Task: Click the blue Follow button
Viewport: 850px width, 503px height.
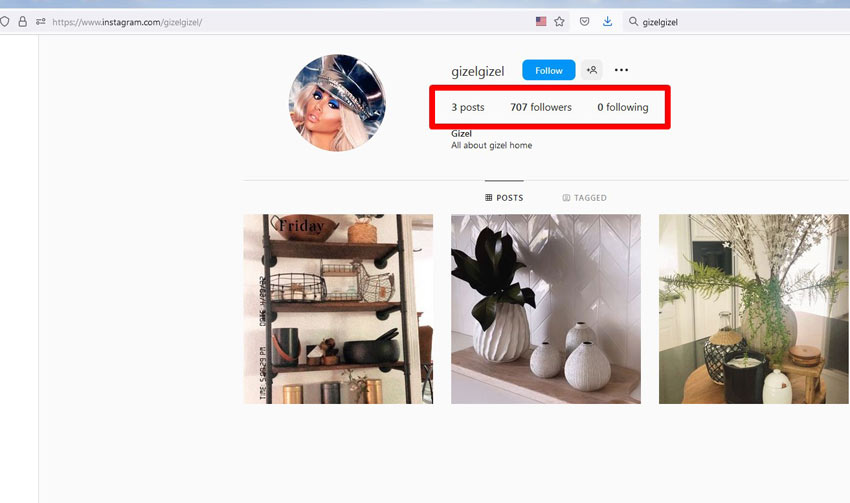Action: [548, 70]
